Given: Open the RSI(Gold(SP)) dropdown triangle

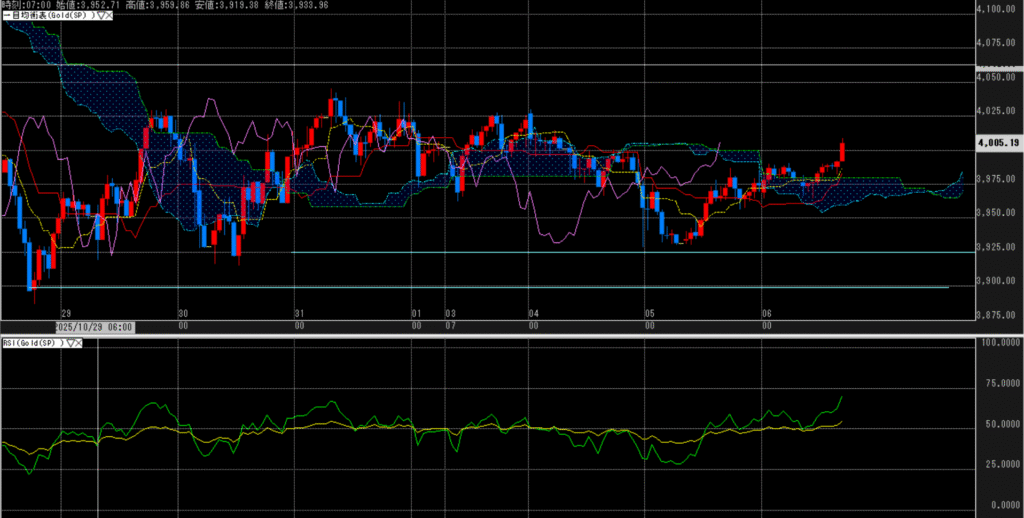Looking at the screenshot, I should [x=69, y=343].
